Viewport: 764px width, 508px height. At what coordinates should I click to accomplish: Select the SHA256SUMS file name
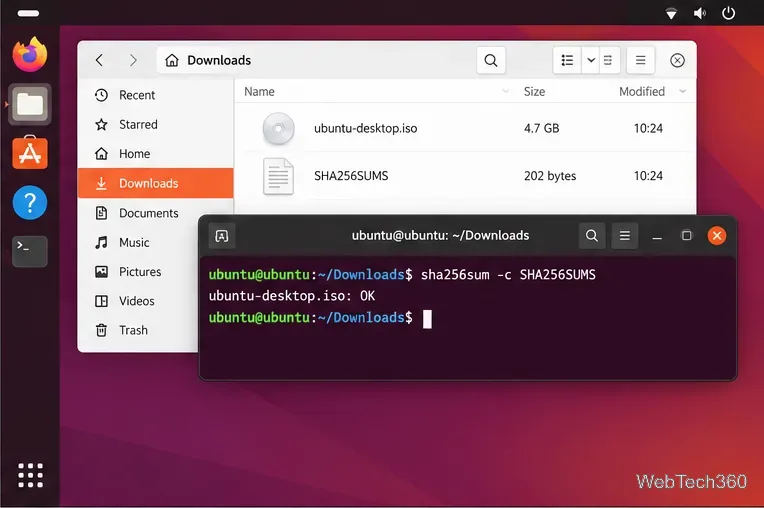351,176
